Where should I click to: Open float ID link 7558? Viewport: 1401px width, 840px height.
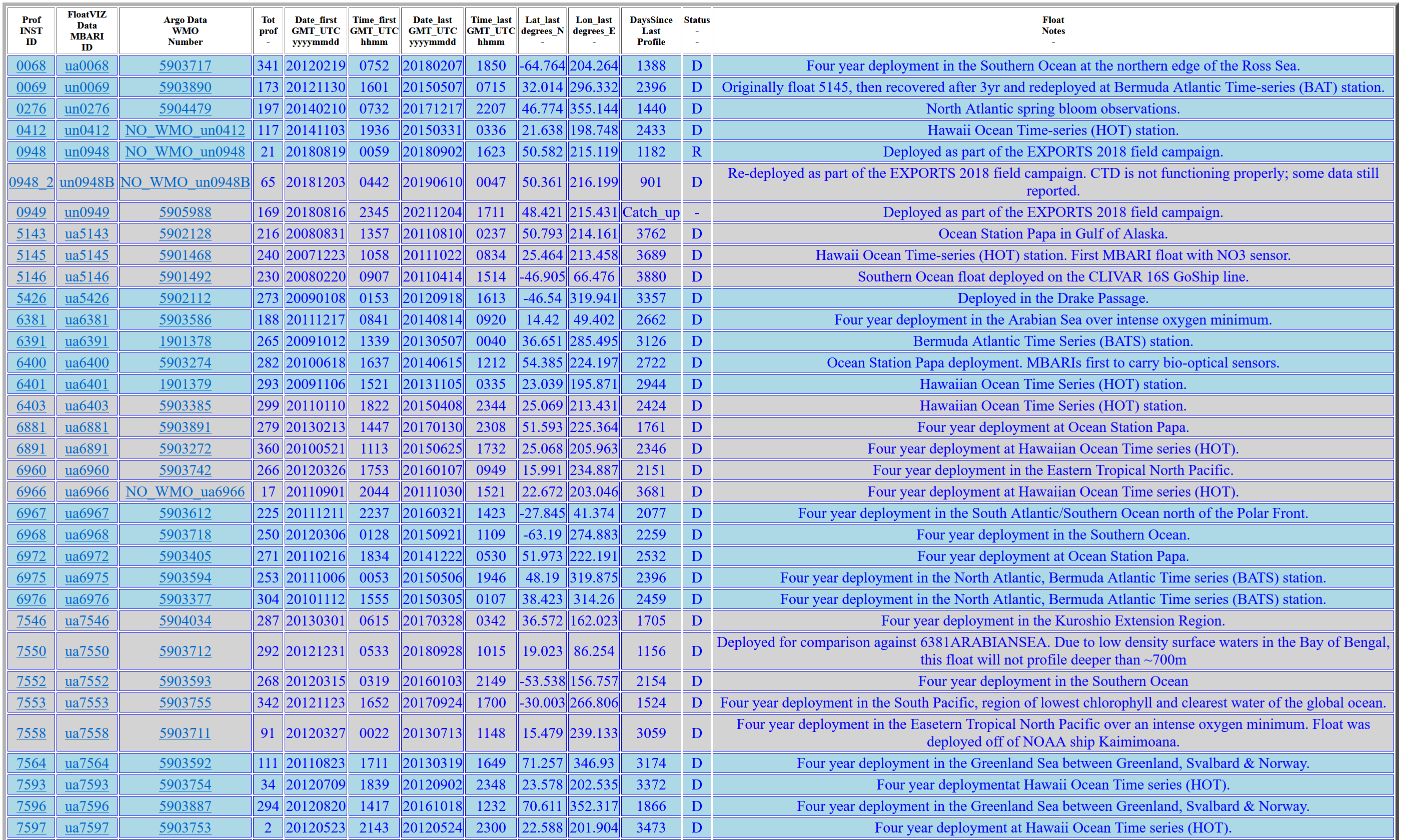(x=31, y=733)
